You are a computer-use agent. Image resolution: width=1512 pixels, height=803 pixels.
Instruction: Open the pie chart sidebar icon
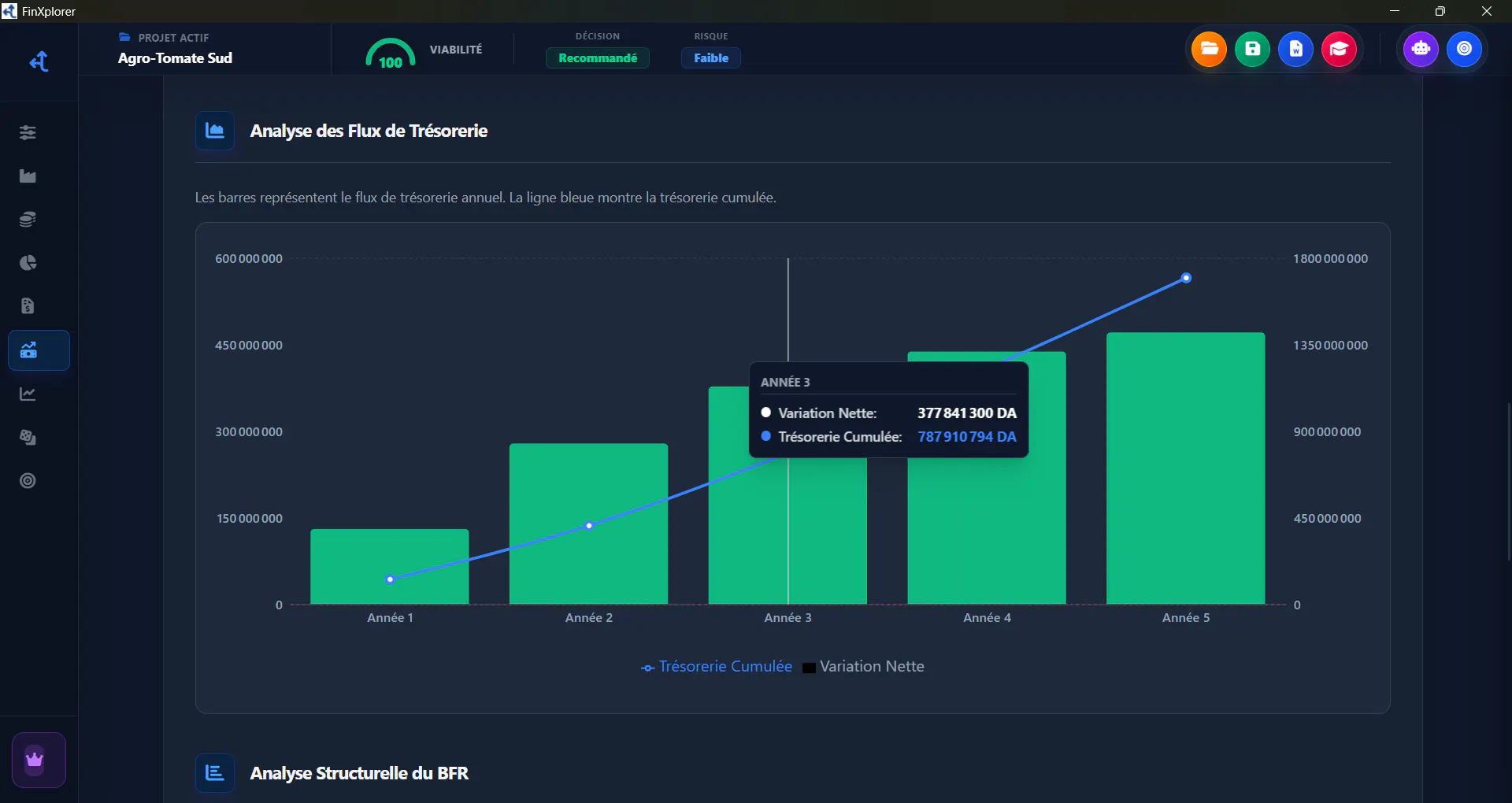click(28, 262)
